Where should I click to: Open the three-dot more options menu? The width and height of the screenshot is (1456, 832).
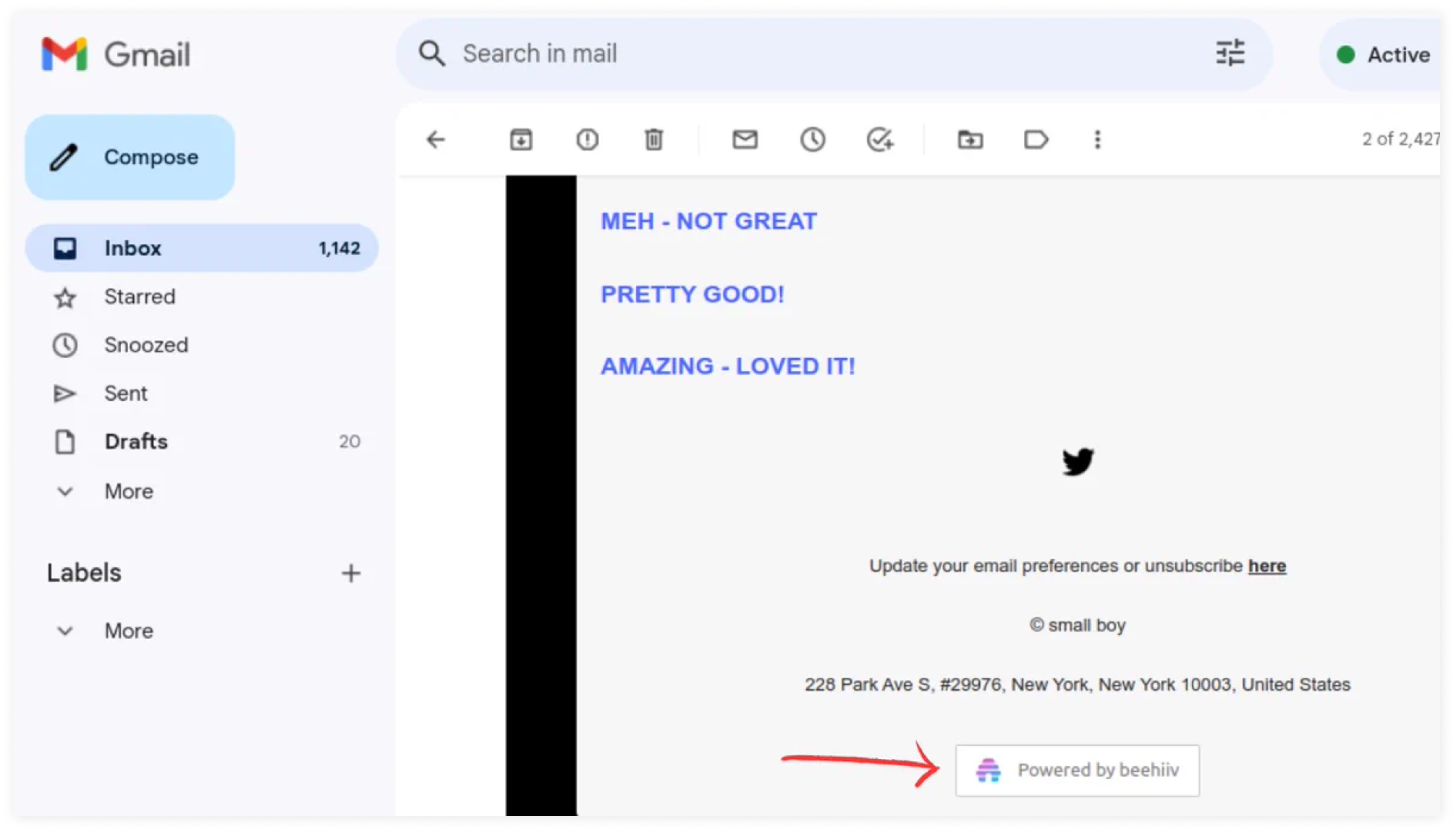pyautogui.click(x=1097, y=139)
